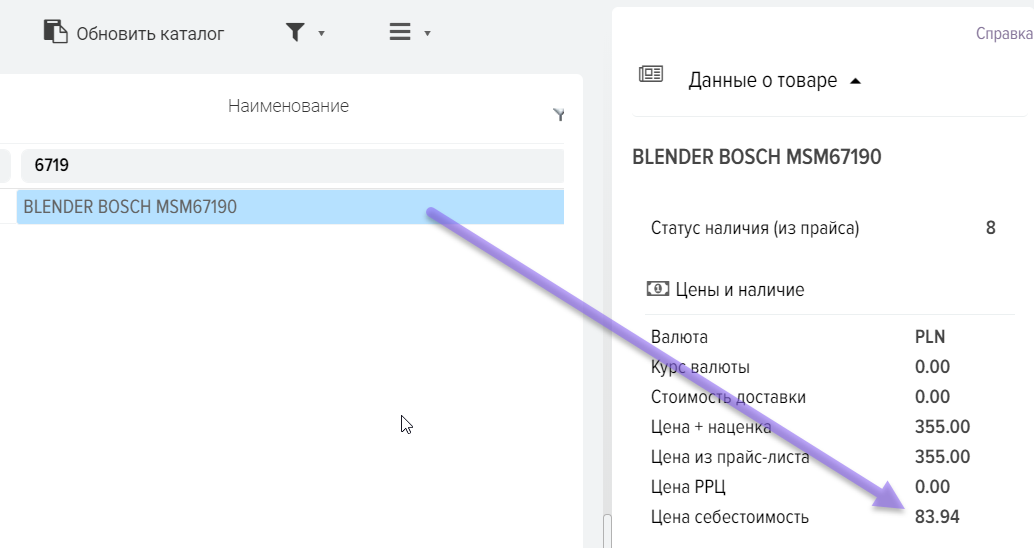Click the Цены и наличие money icon
1034x548 pixels.
[x=657, y=289]
